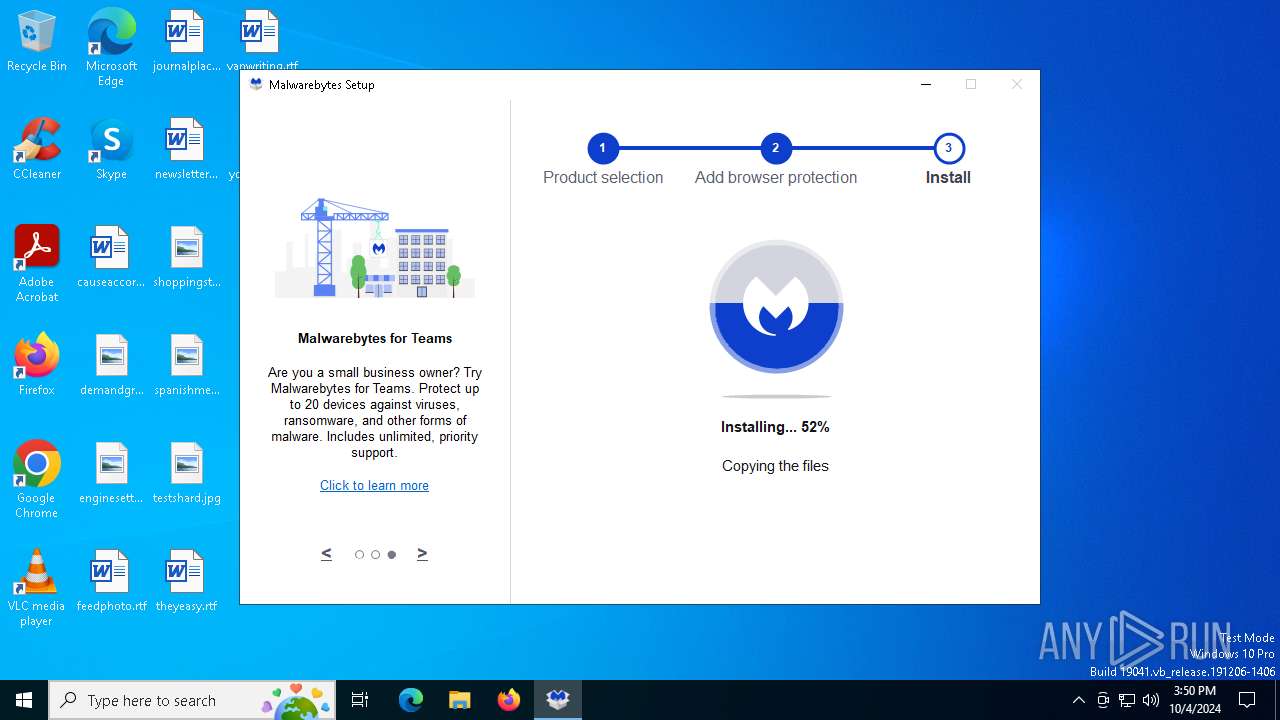Open the notification center
The image size is (1280, 720).
click(1247, 700)
